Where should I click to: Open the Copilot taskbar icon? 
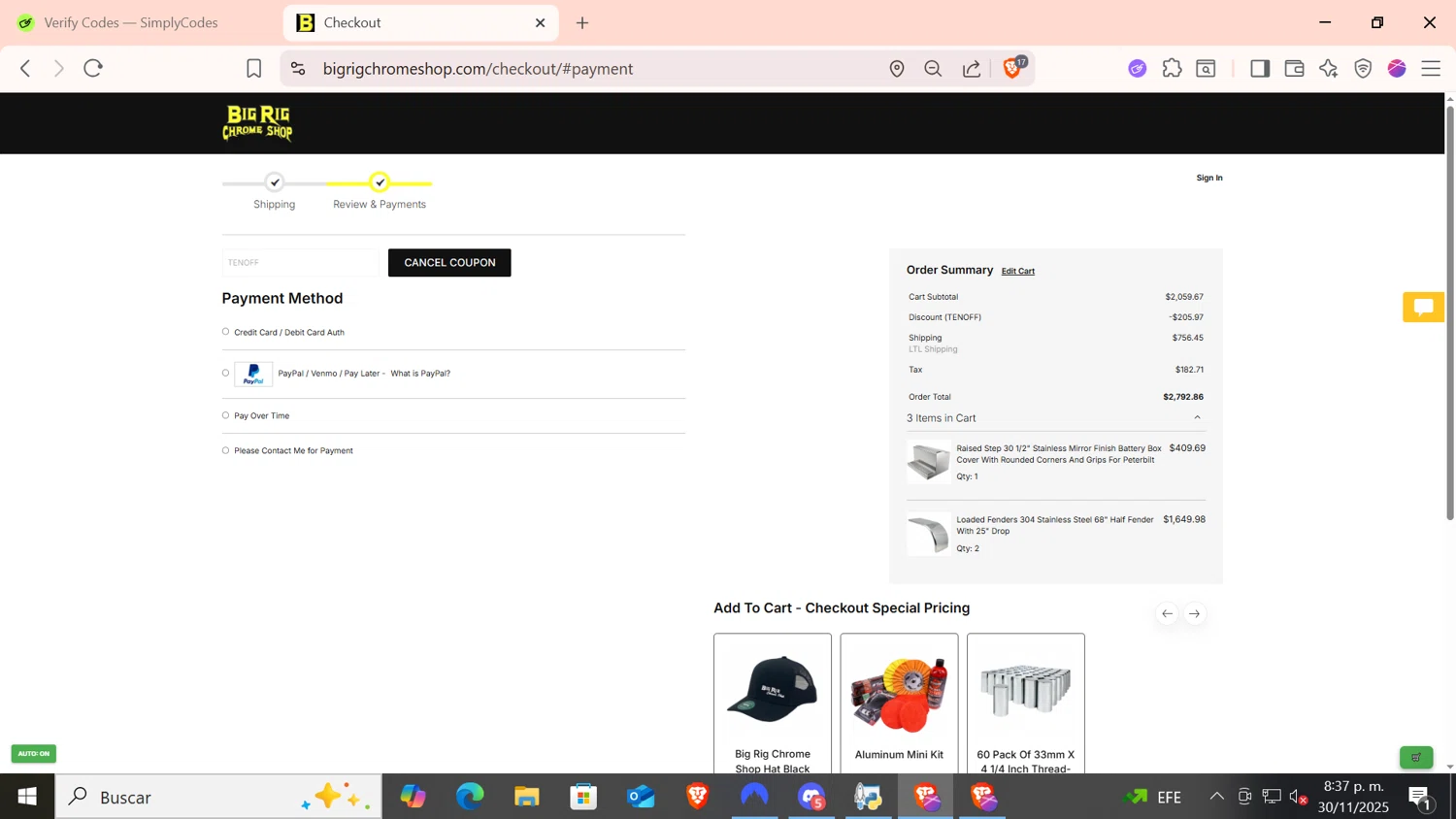coord(414,798)
